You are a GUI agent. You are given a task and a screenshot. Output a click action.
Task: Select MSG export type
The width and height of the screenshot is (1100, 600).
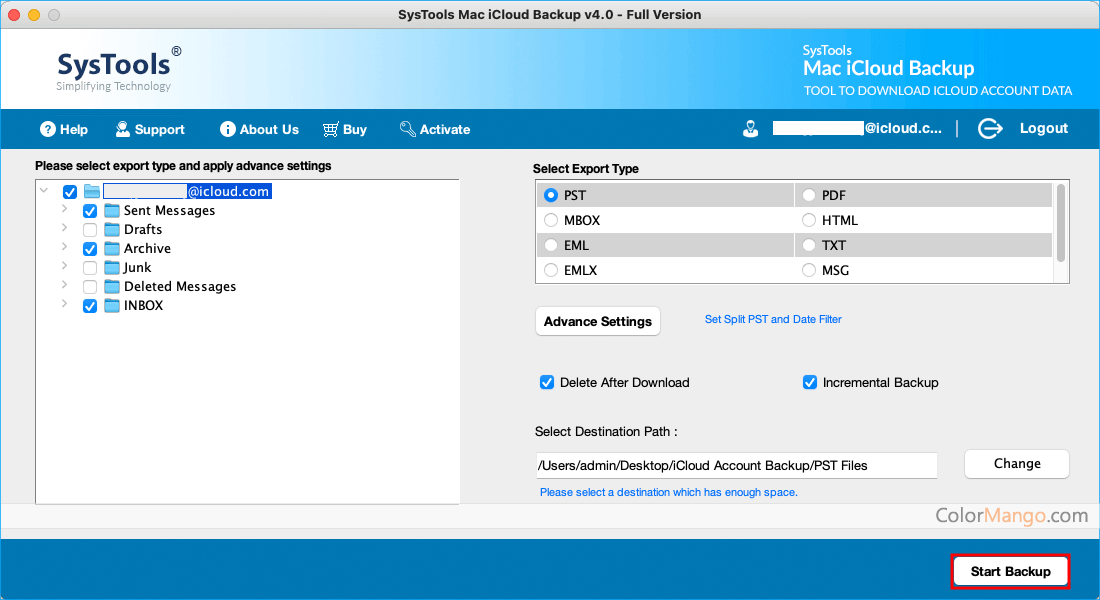point(809,270)
